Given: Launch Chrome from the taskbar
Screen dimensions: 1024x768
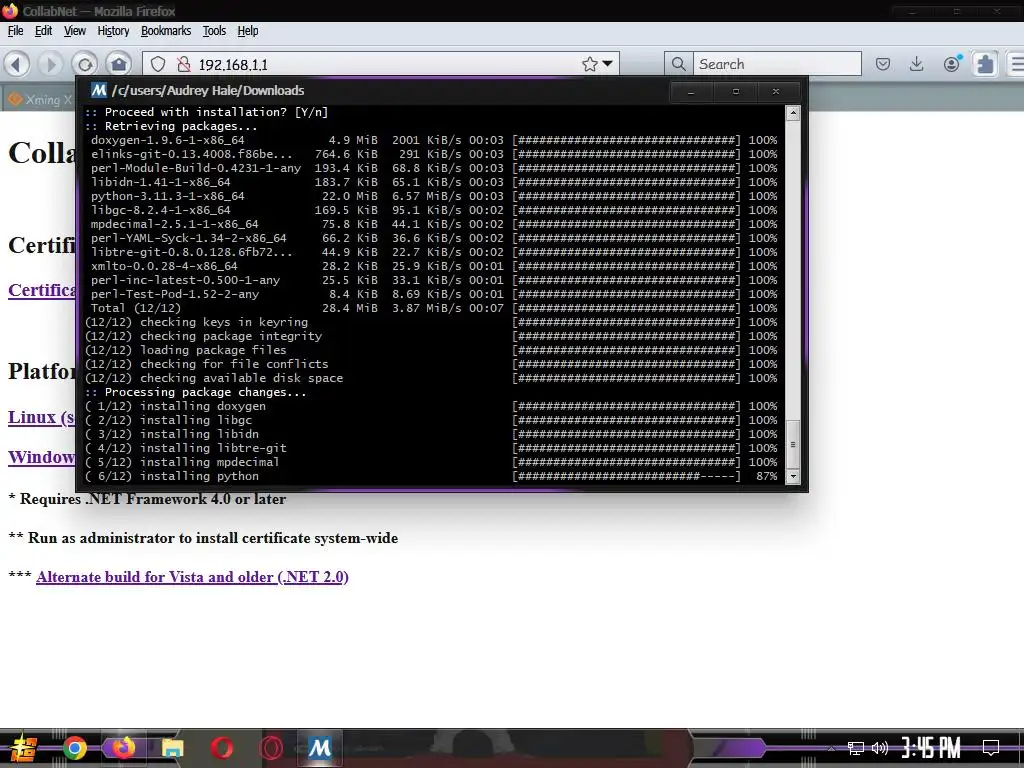Looking at the screenshot, I should 74,748.
